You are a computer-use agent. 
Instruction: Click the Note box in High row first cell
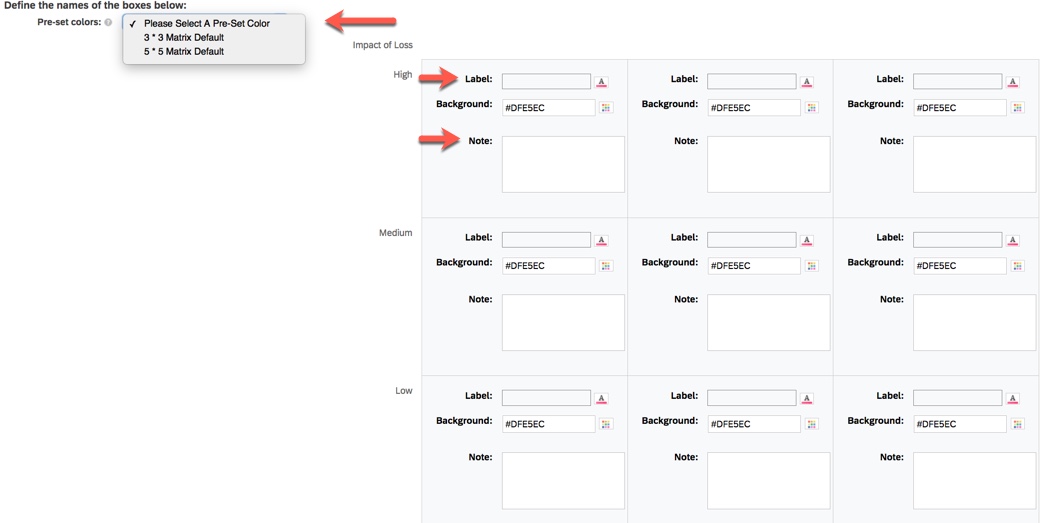point(563,164)
